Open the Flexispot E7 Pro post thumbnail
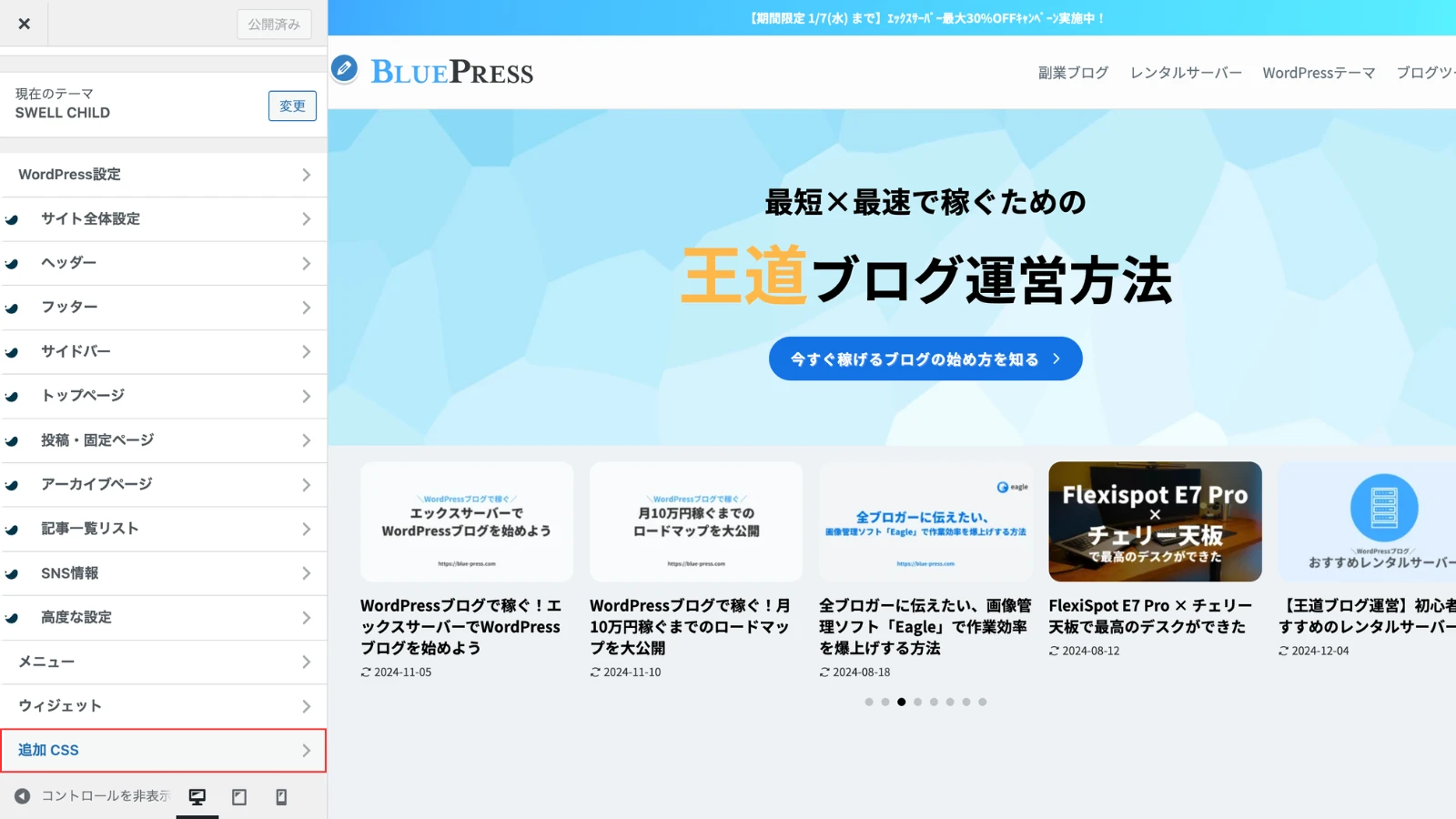This screenshot has width=1456, height=819. (x=1155, y=521)
